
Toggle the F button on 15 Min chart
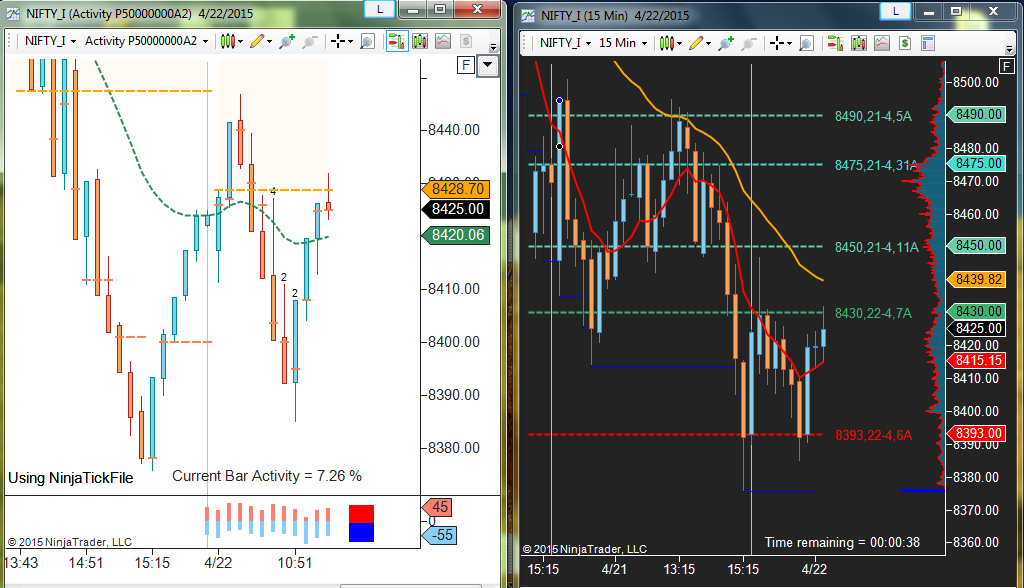point(1006,66)
